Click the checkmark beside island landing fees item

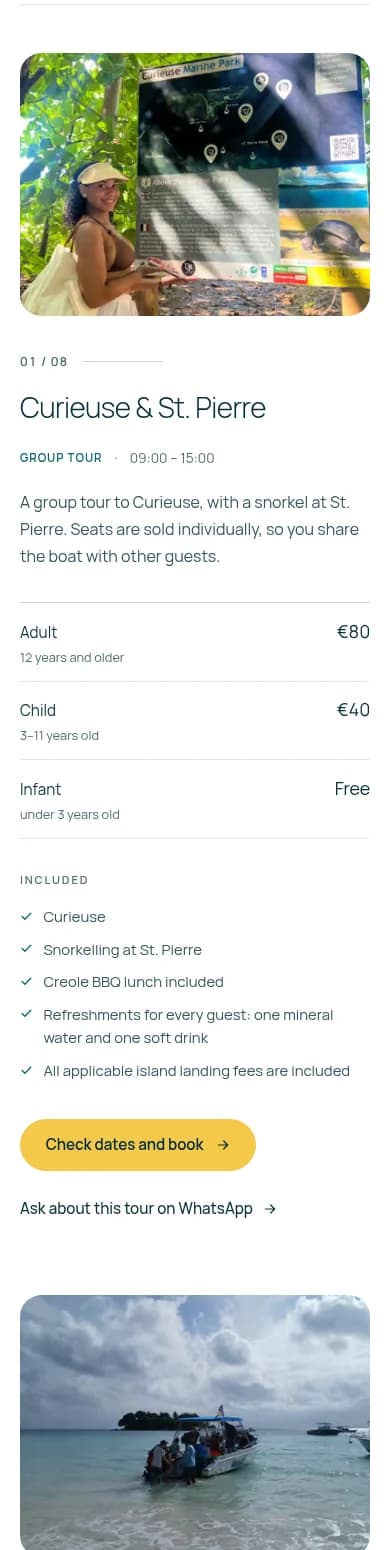(26, 1070)
